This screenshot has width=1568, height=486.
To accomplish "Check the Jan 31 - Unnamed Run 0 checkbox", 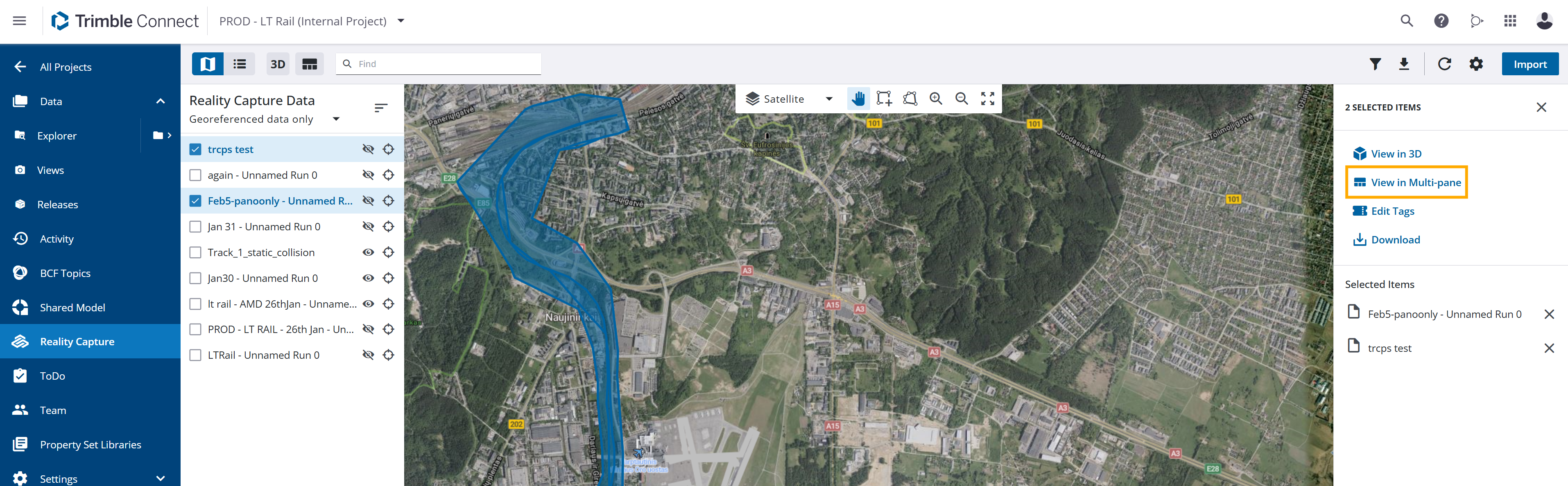I will point(195,227).
